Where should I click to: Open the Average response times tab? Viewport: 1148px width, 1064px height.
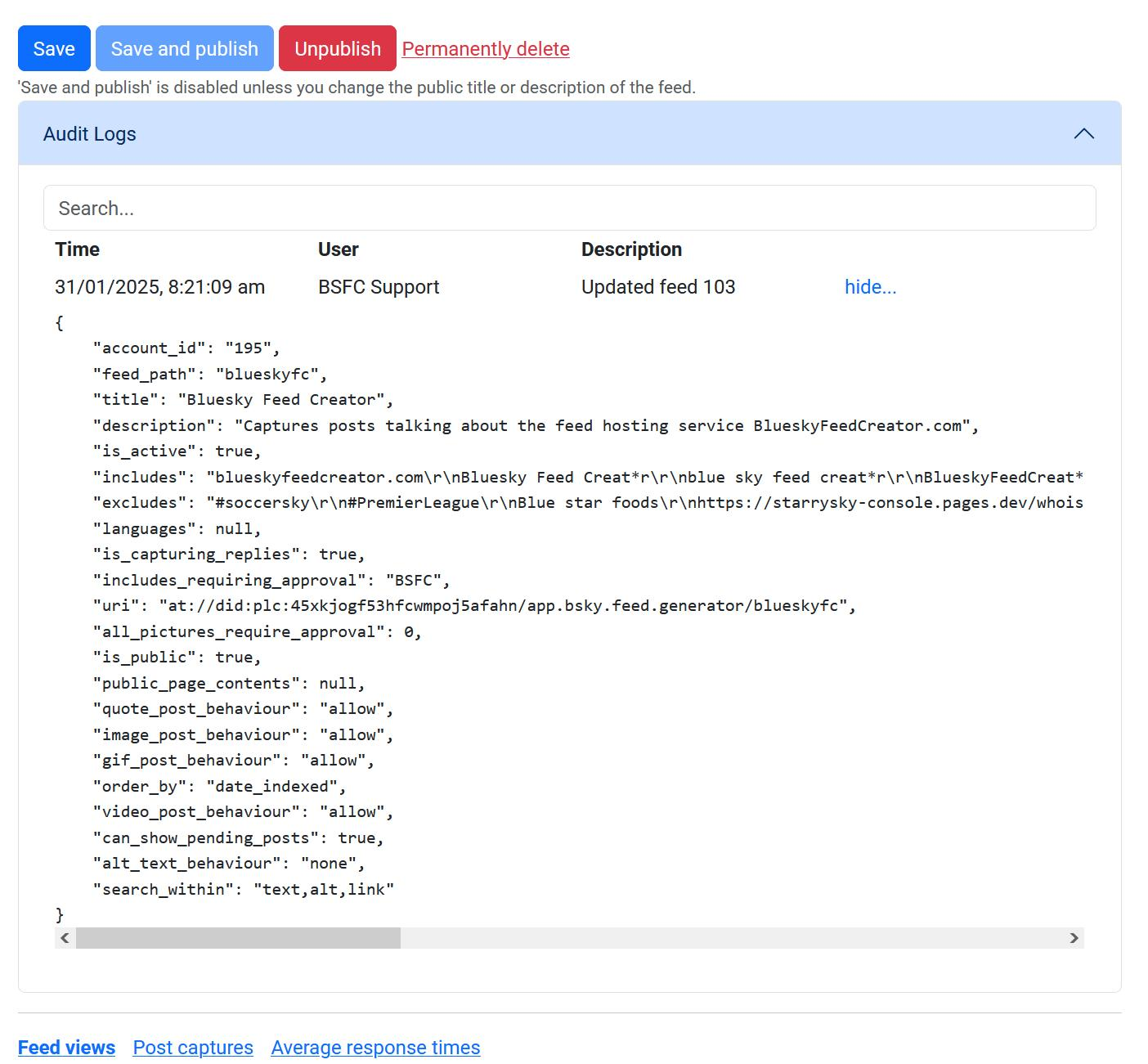pyautogui.click(x=375, y=1048)
